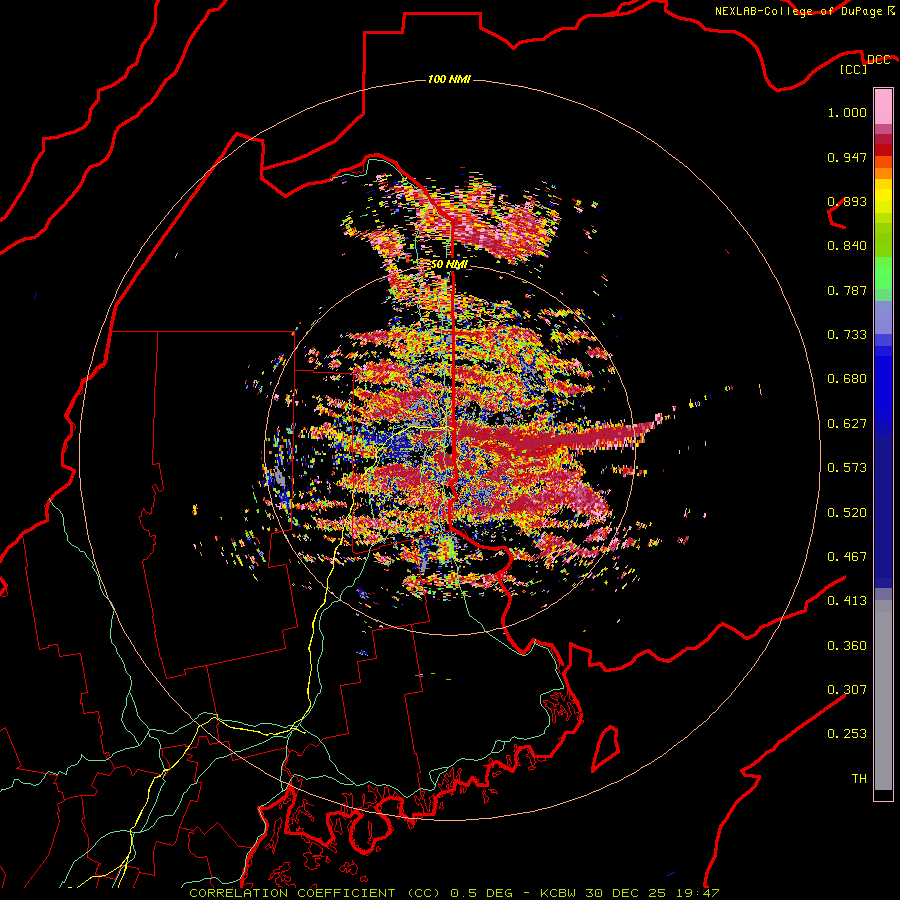Click the 0.840 scale value

tap(847, 246)
